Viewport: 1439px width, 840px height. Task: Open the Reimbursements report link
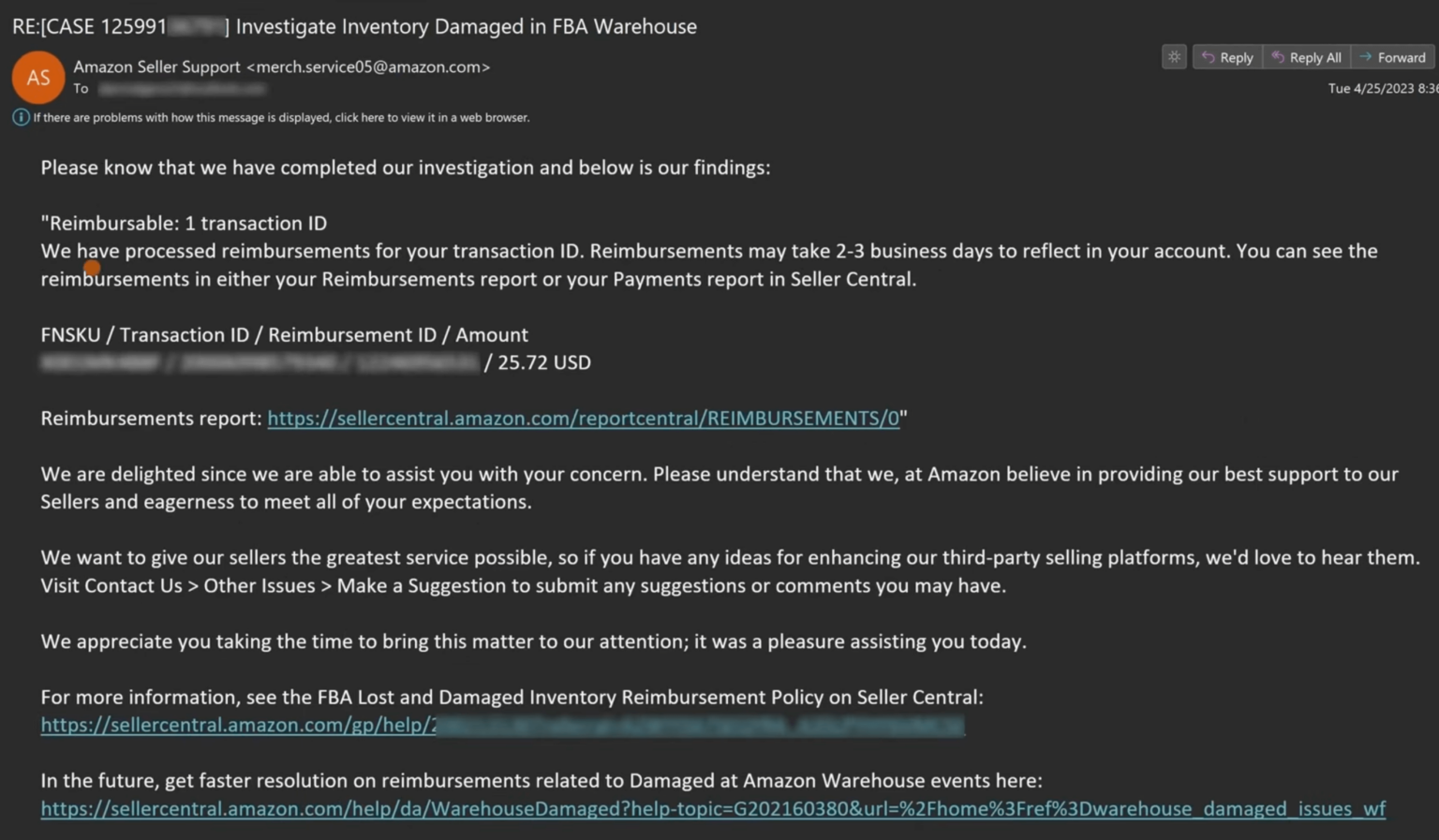click(581, 419)
